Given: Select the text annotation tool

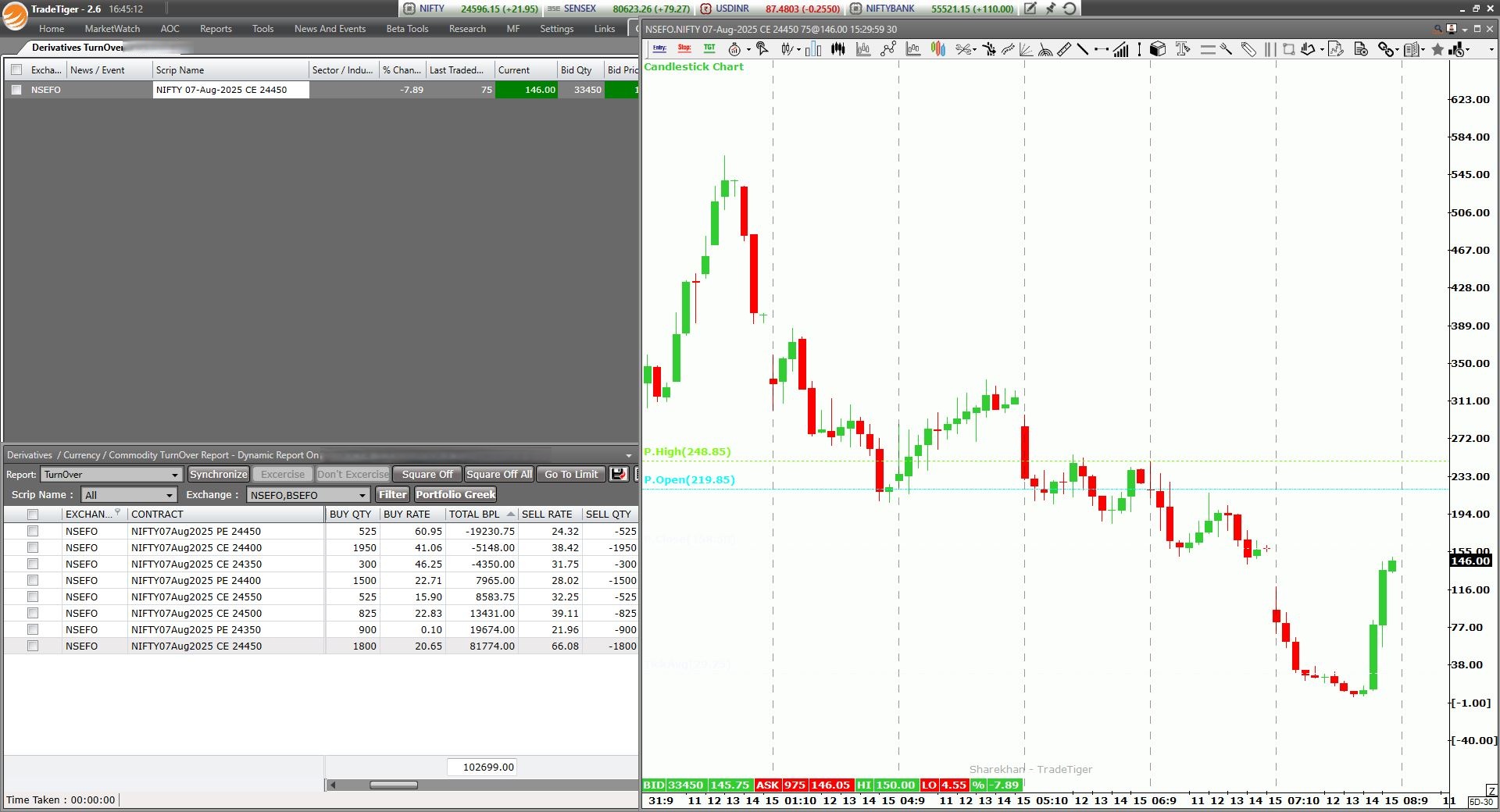Looking at the screenshot, I should pyautogui.click(x=1183, y=49).
